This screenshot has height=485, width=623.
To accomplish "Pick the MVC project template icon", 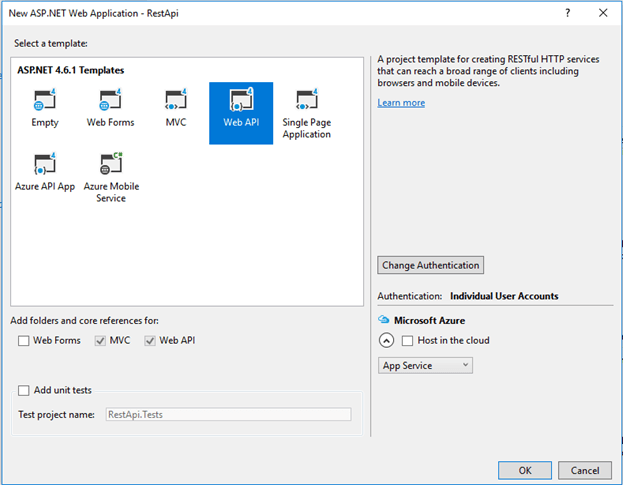I will point(176,102).
